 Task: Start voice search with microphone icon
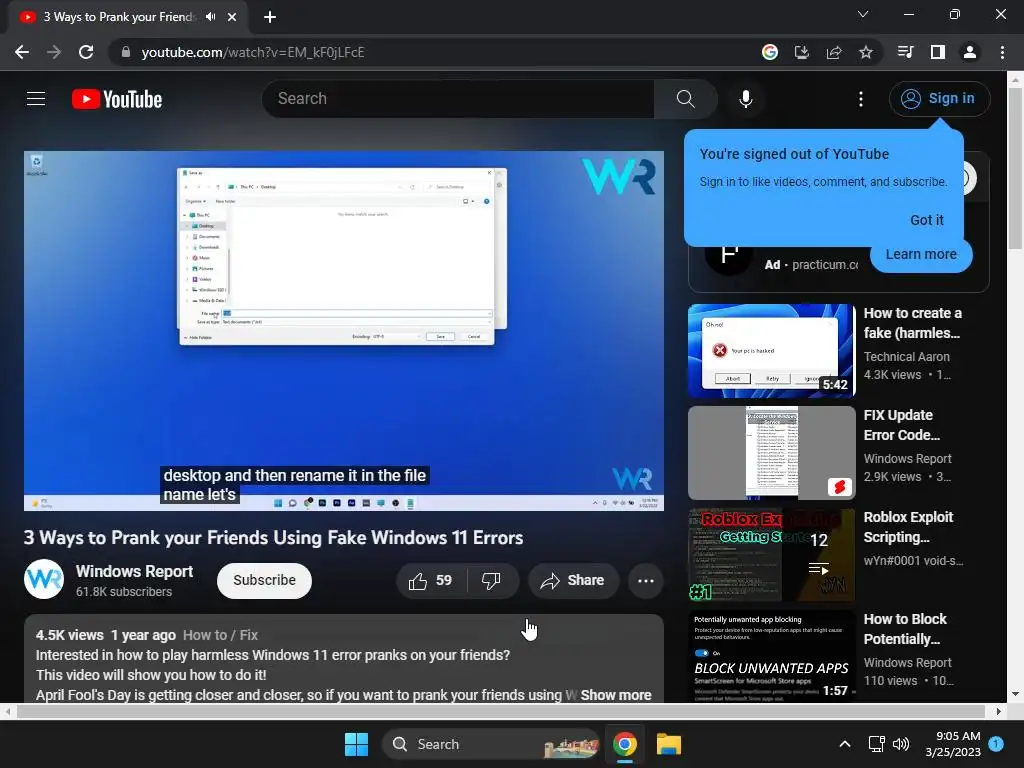click(x=746, y=99)
